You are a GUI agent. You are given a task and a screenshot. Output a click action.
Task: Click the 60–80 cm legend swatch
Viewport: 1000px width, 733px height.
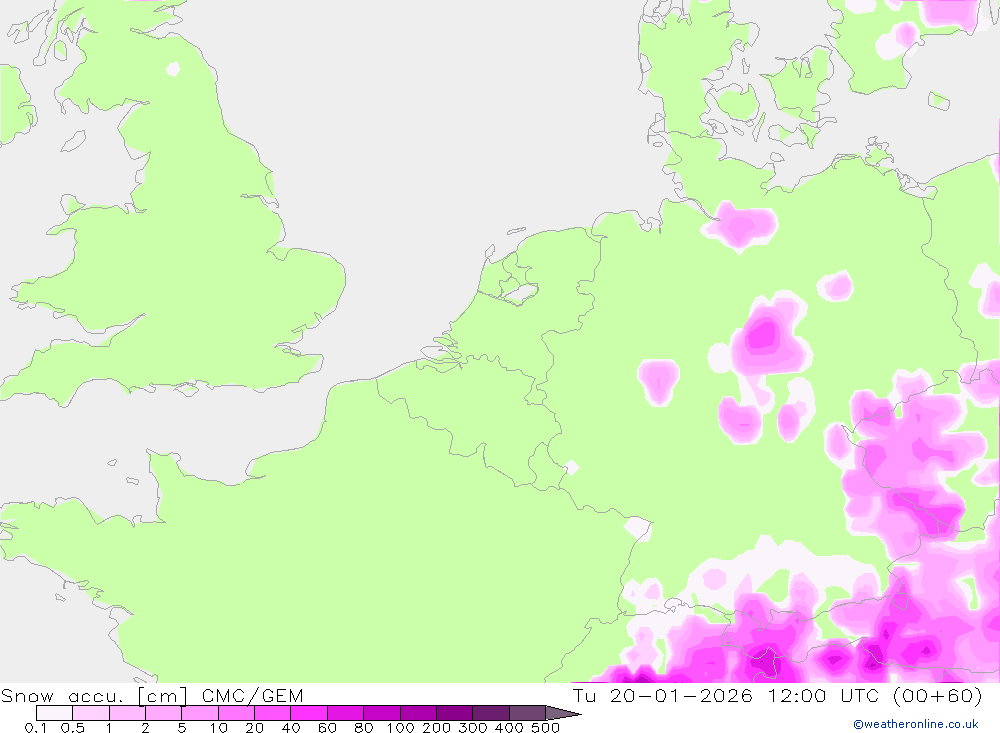[x=346, y=713]
